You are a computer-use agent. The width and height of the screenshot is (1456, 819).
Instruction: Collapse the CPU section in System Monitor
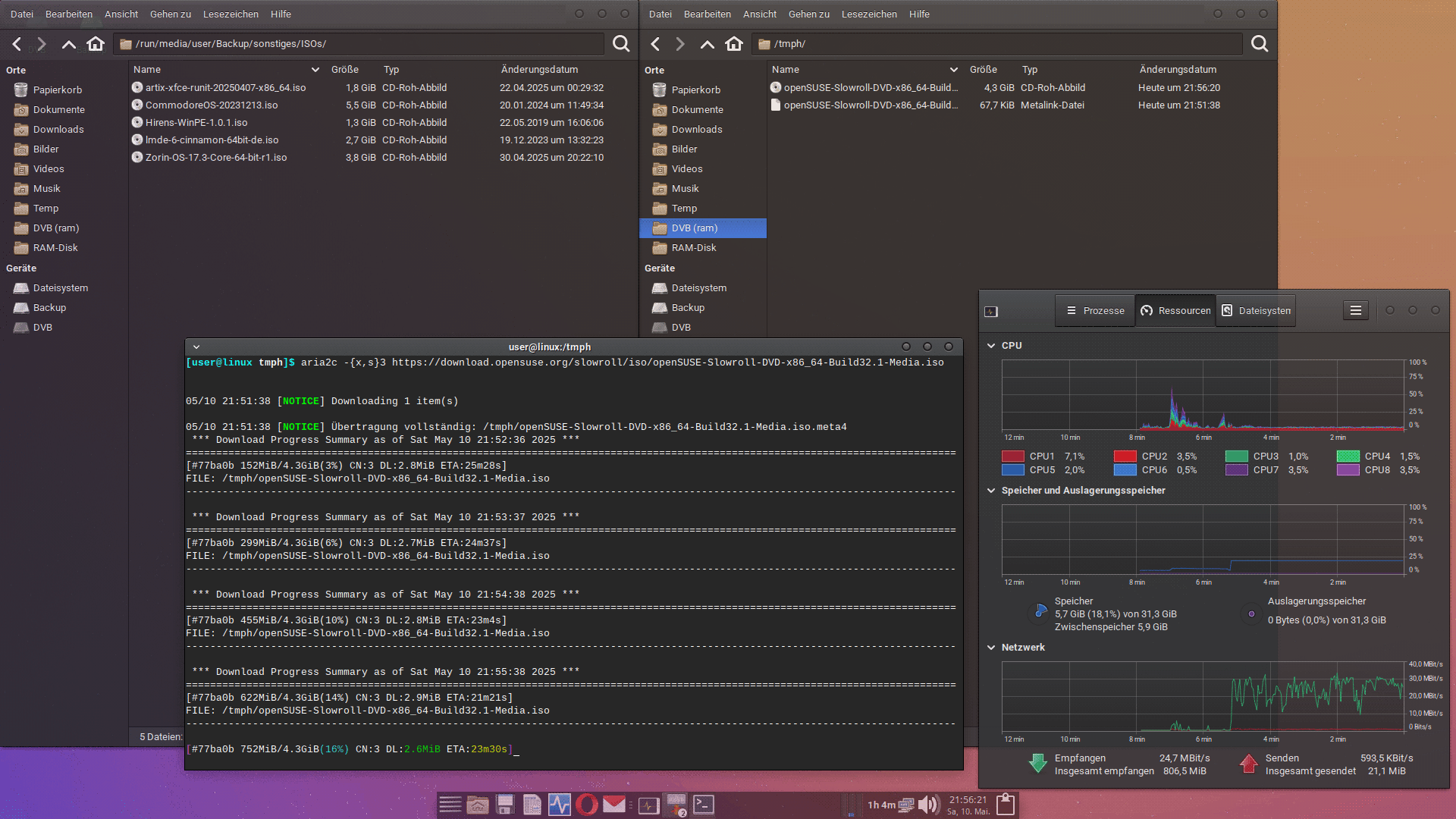[x=991, y=346]
